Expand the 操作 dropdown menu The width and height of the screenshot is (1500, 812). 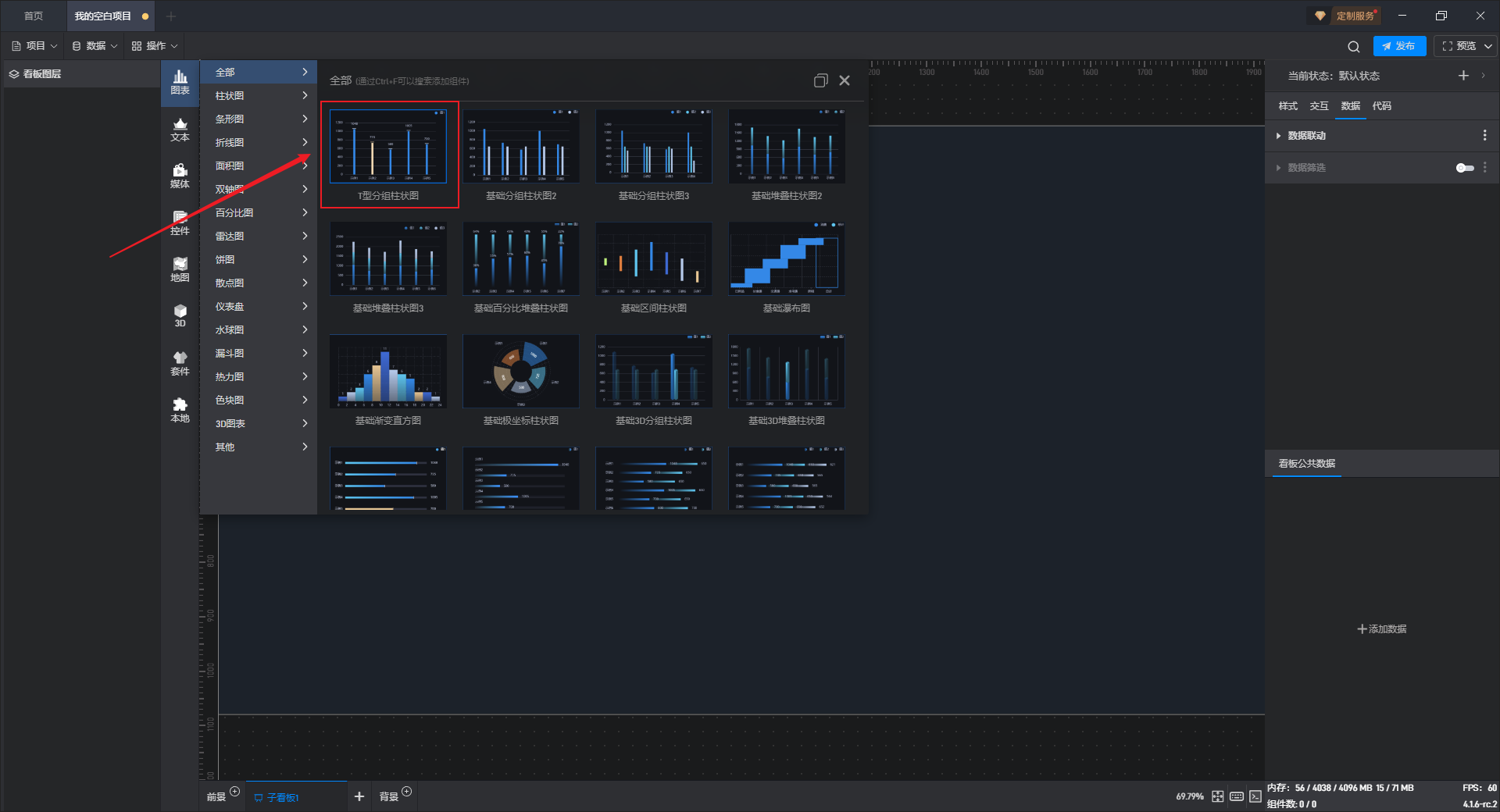tap(155, 46)
